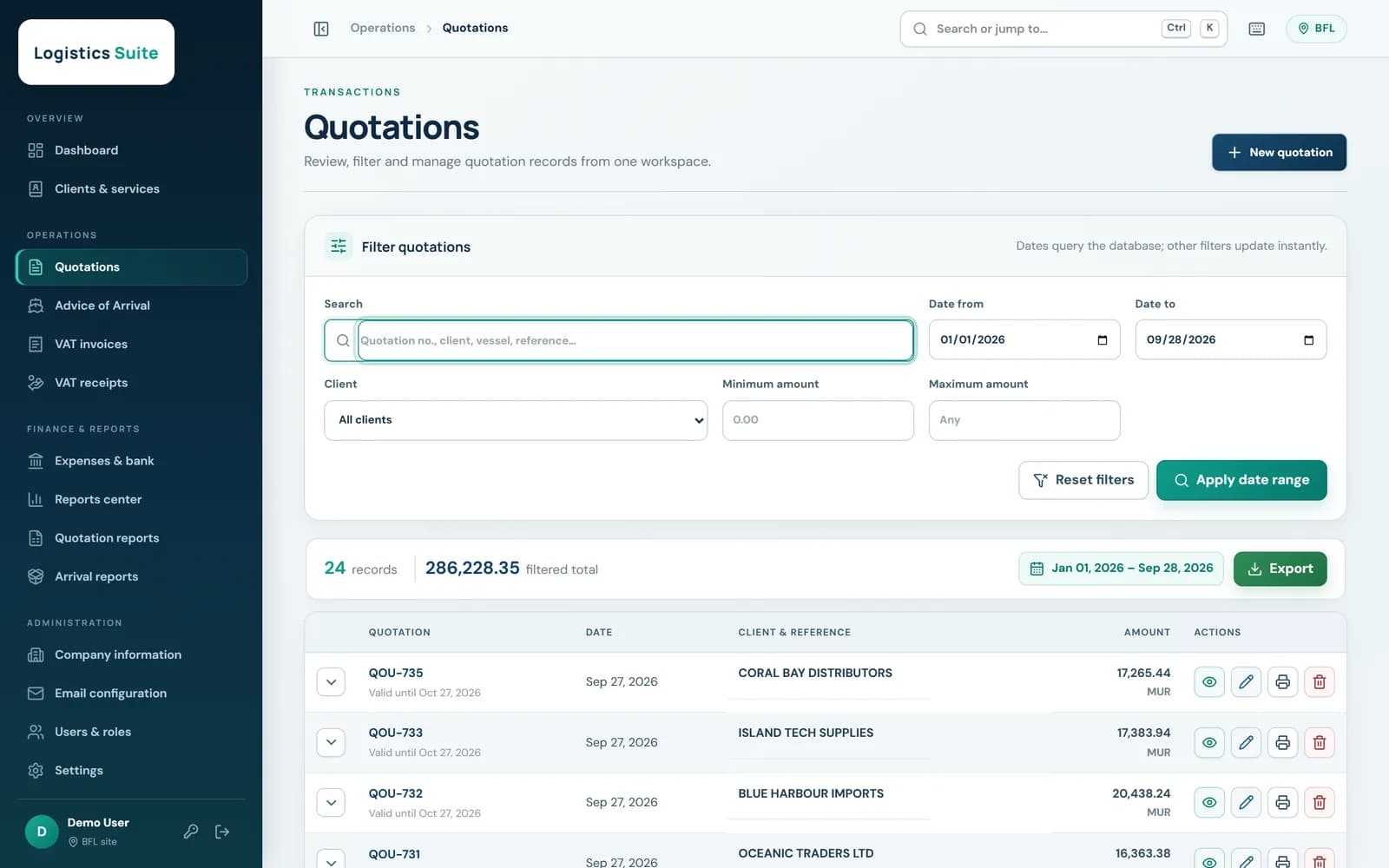Focus the Search or jump to box
Viewport: 1389px width, 868px height.
point(1063,29)
